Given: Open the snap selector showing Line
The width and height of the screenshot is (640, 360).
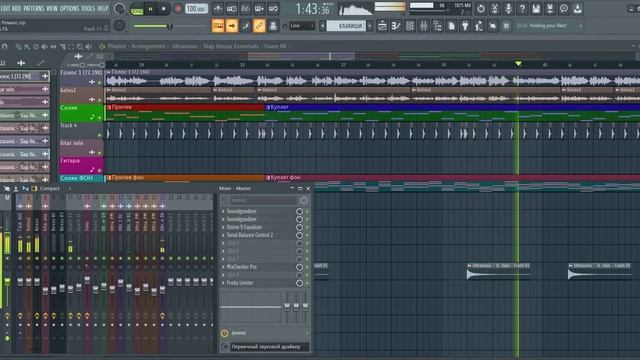Looking at the screenshot, I should 302,26.
